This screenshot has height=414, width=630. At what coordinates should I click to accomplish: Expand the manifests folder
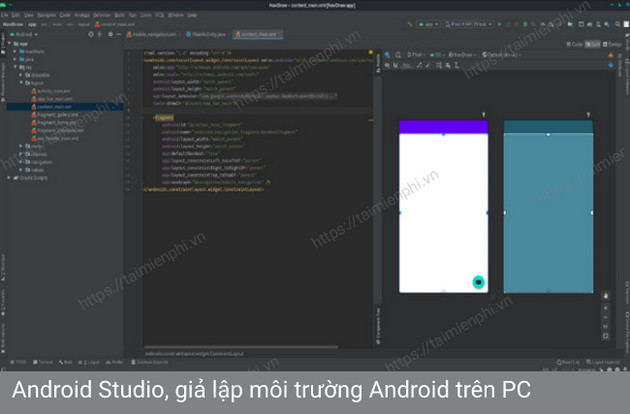(15, 51)
